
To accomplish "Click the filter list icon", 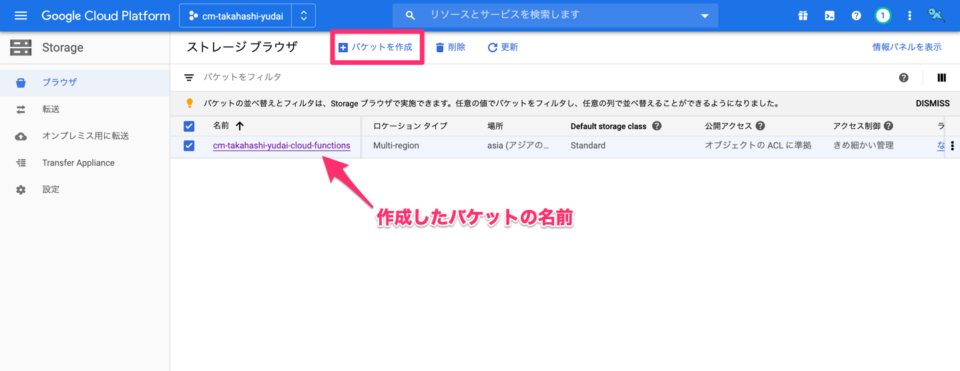I will [x=189, y=78].
